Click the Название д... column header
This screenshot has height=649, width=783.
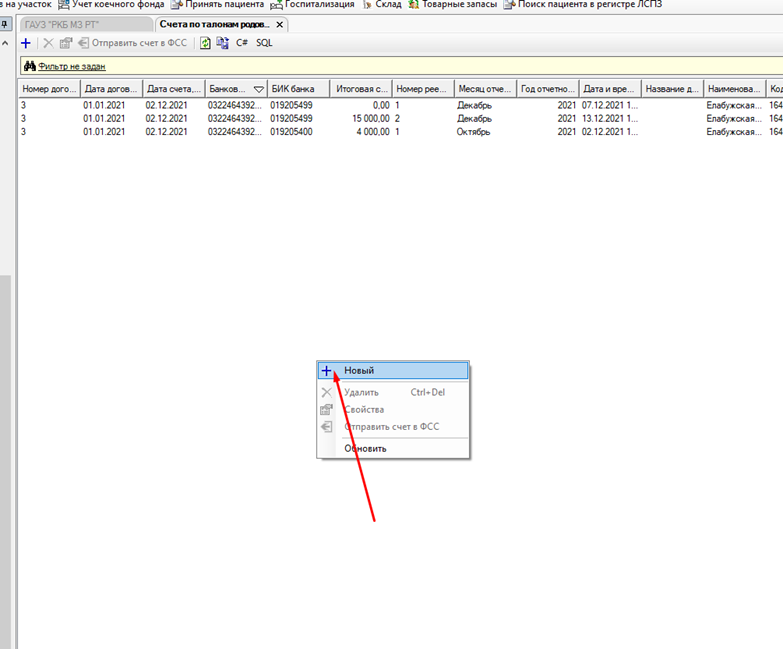(x=672, y=89)
